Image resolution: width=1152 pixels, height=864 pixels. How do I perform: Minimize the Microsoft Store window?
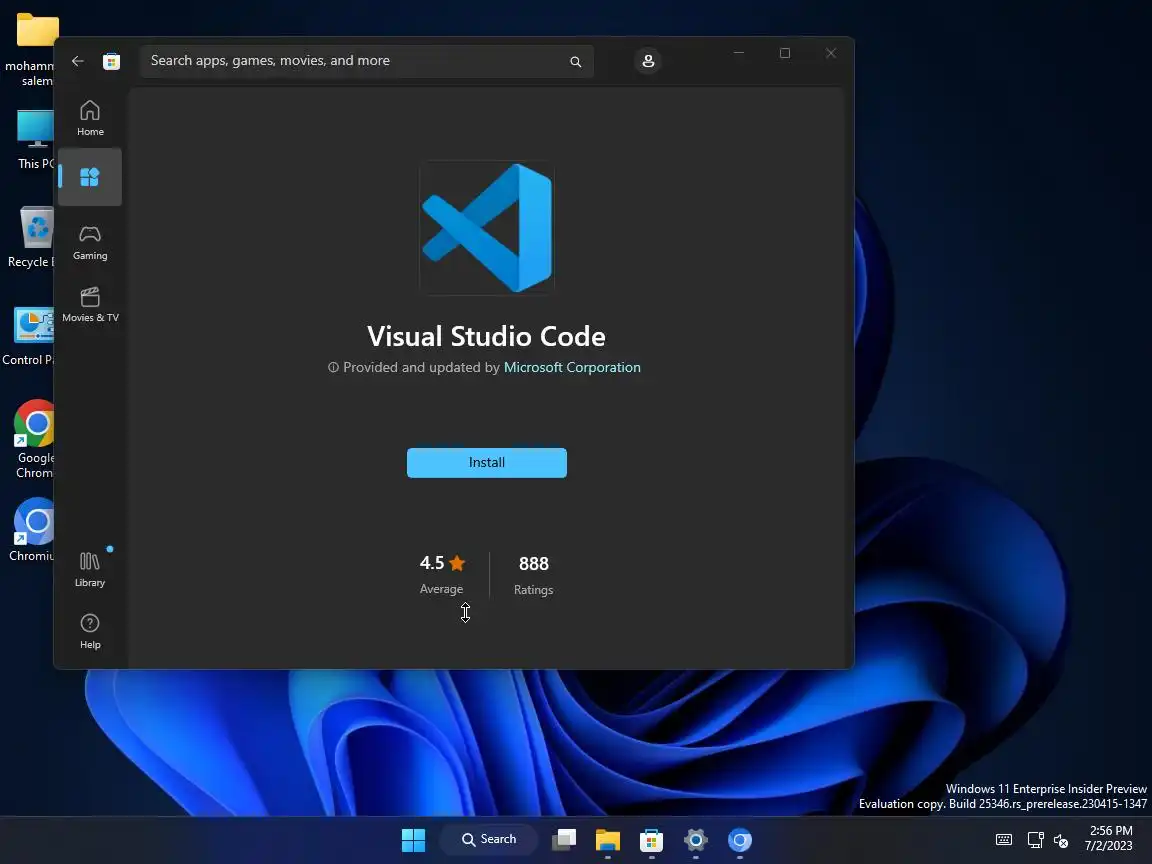tap(739, 53)
